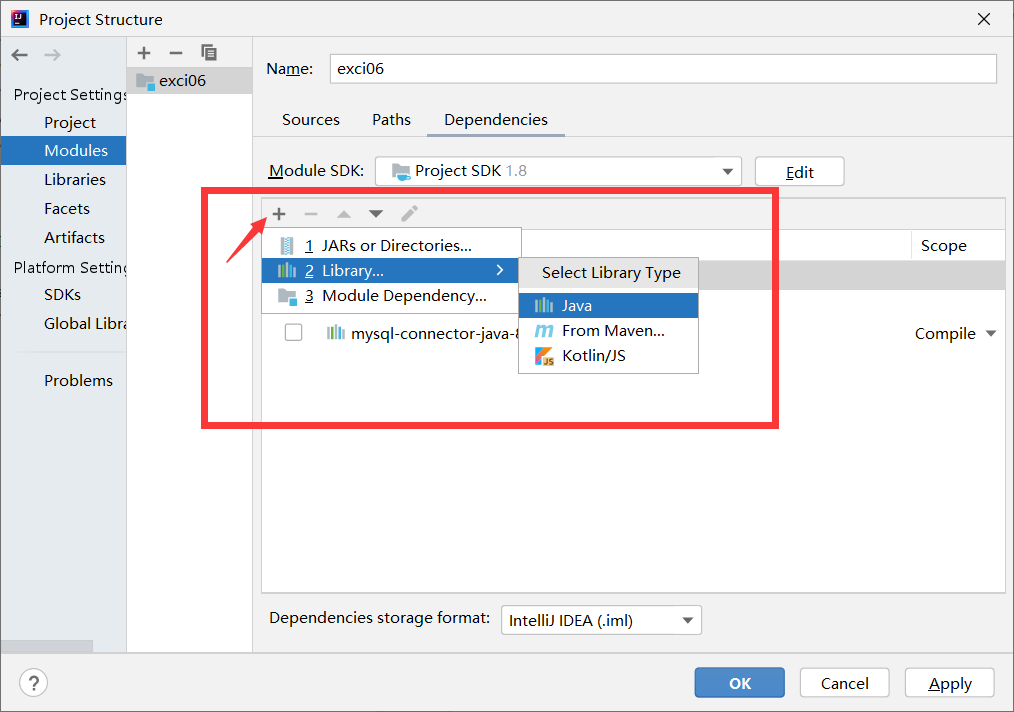Click the module Name input field
The height and width of the screenshot is (712, 1014).
[663, 69]
